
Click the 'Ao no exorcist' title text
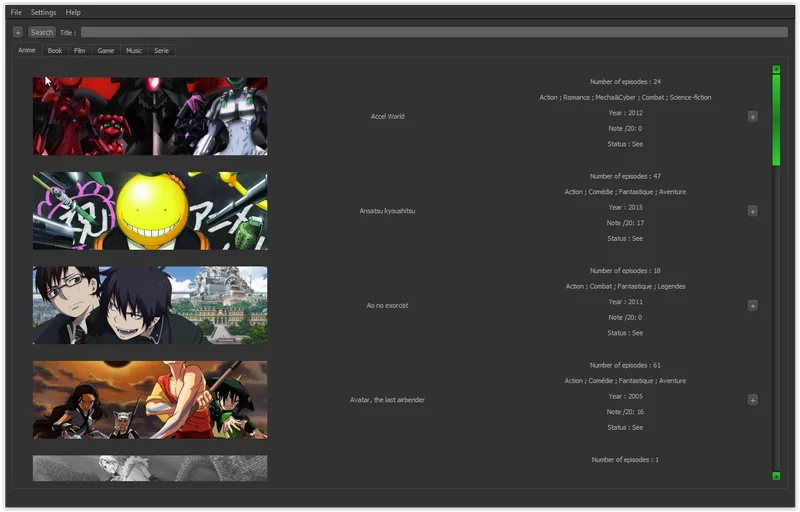point(387,305)
